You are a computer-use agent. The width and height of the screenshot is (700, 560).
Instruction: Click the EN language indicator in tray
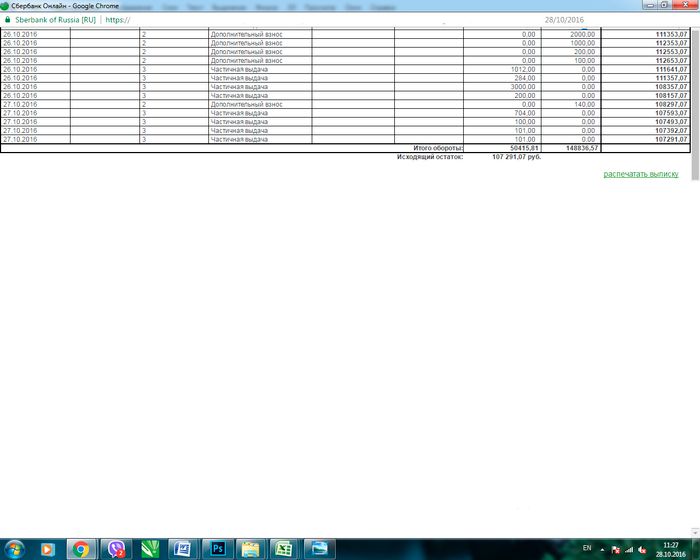[x=587, y=548]
